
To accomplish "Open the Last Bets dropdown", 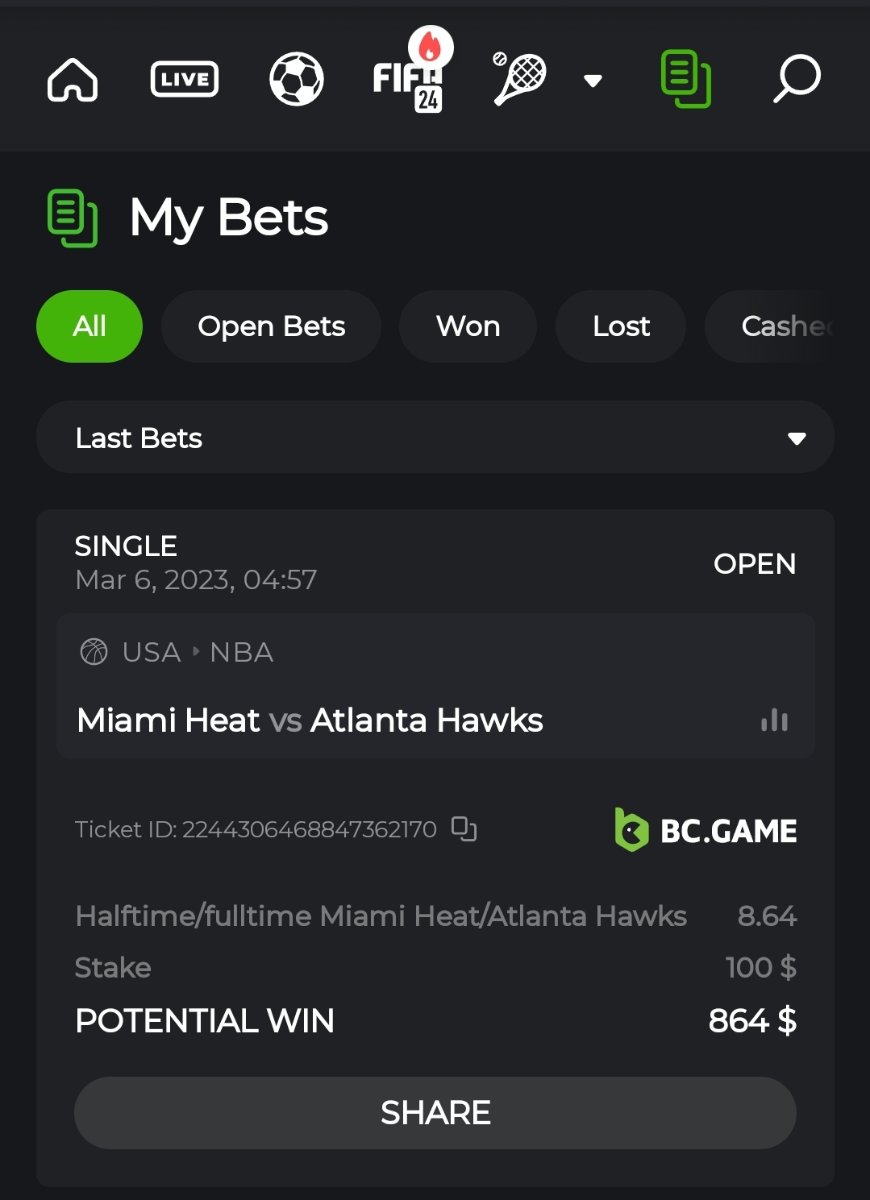I will click(x=435, y=438).
